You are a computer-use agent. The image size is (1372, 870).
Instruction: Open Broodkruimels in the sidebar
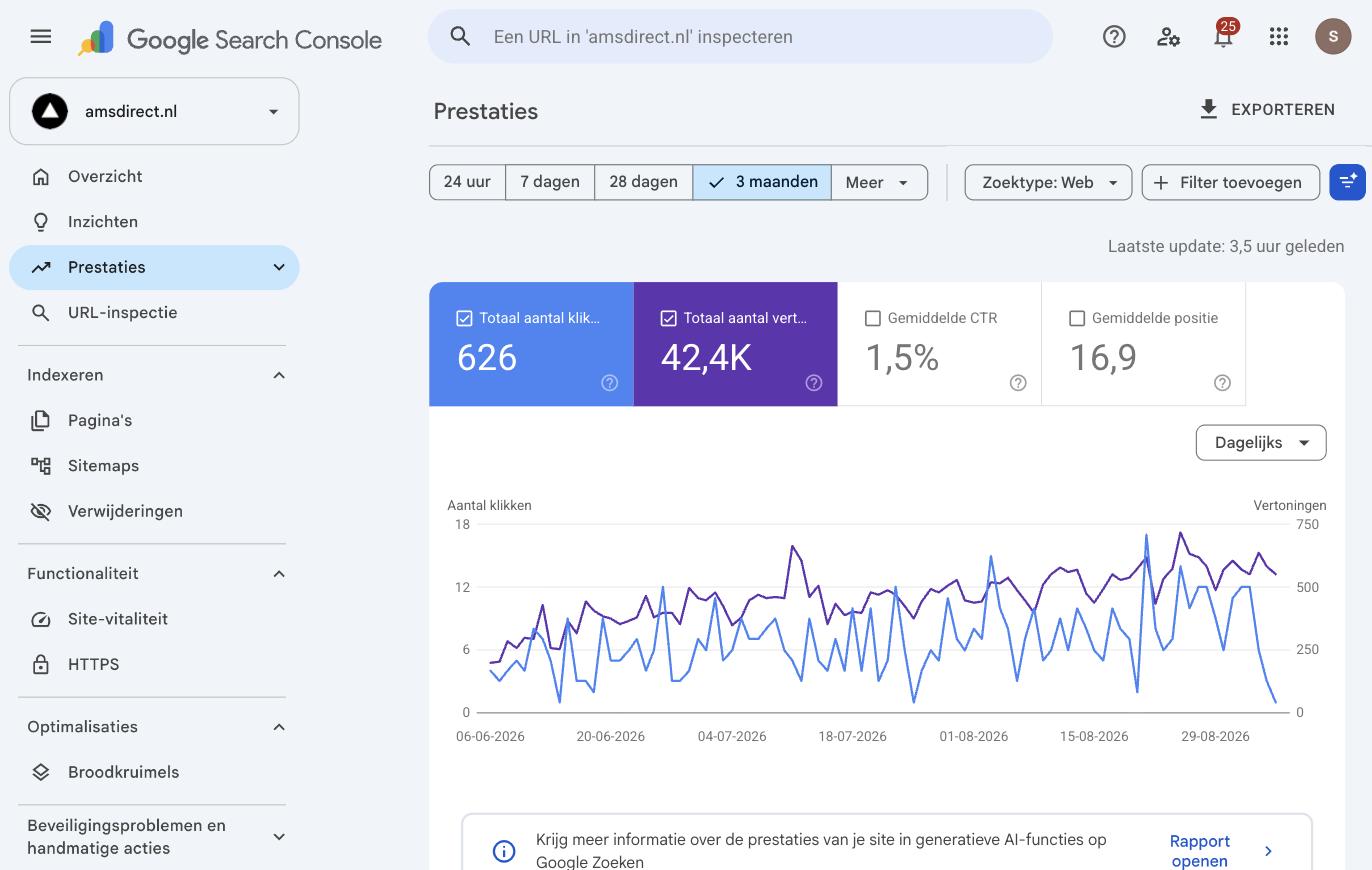click(154, 772)
